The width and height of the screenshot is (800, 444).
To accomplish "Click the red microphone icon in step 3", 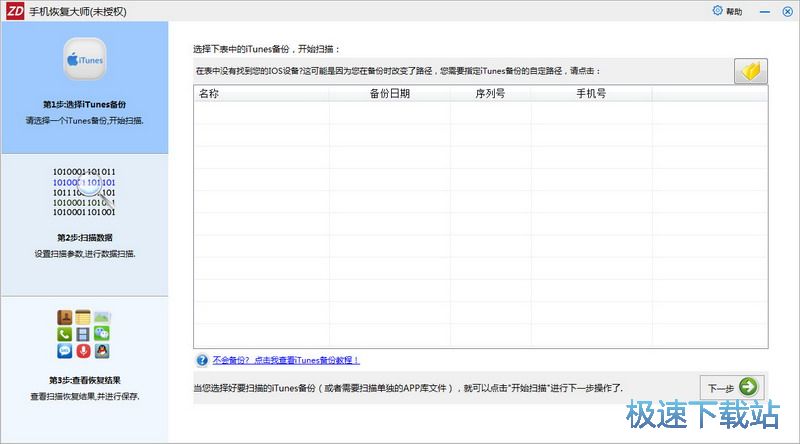I will [x=84, y=351].
